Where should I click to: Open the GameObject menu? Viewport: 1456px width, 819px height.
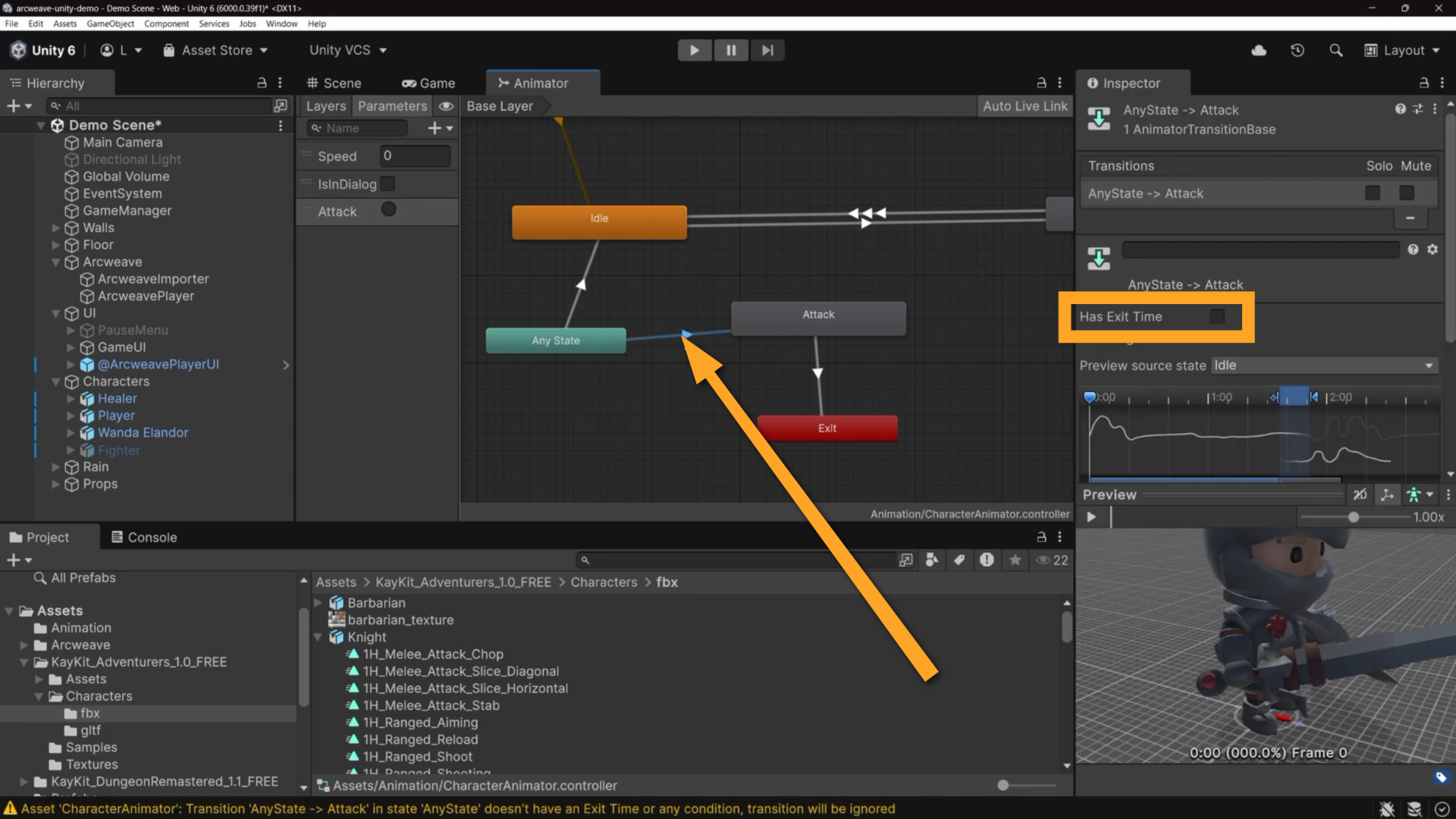tap(110, 24)
